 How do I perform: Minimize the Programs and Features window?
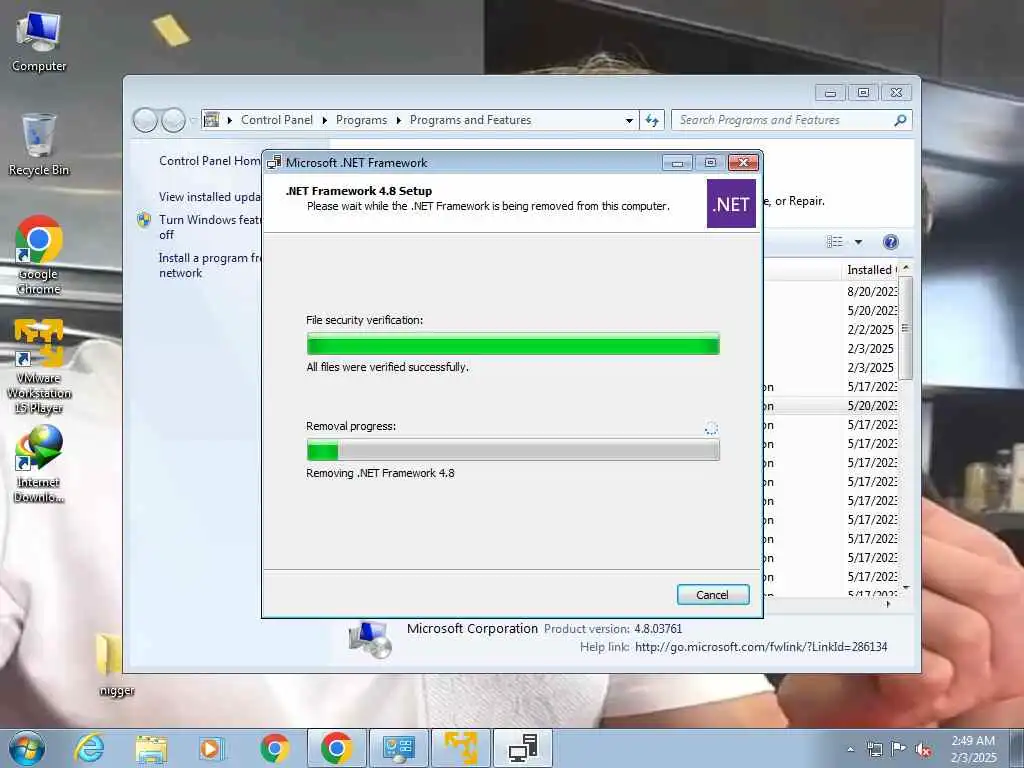point(830,93)
